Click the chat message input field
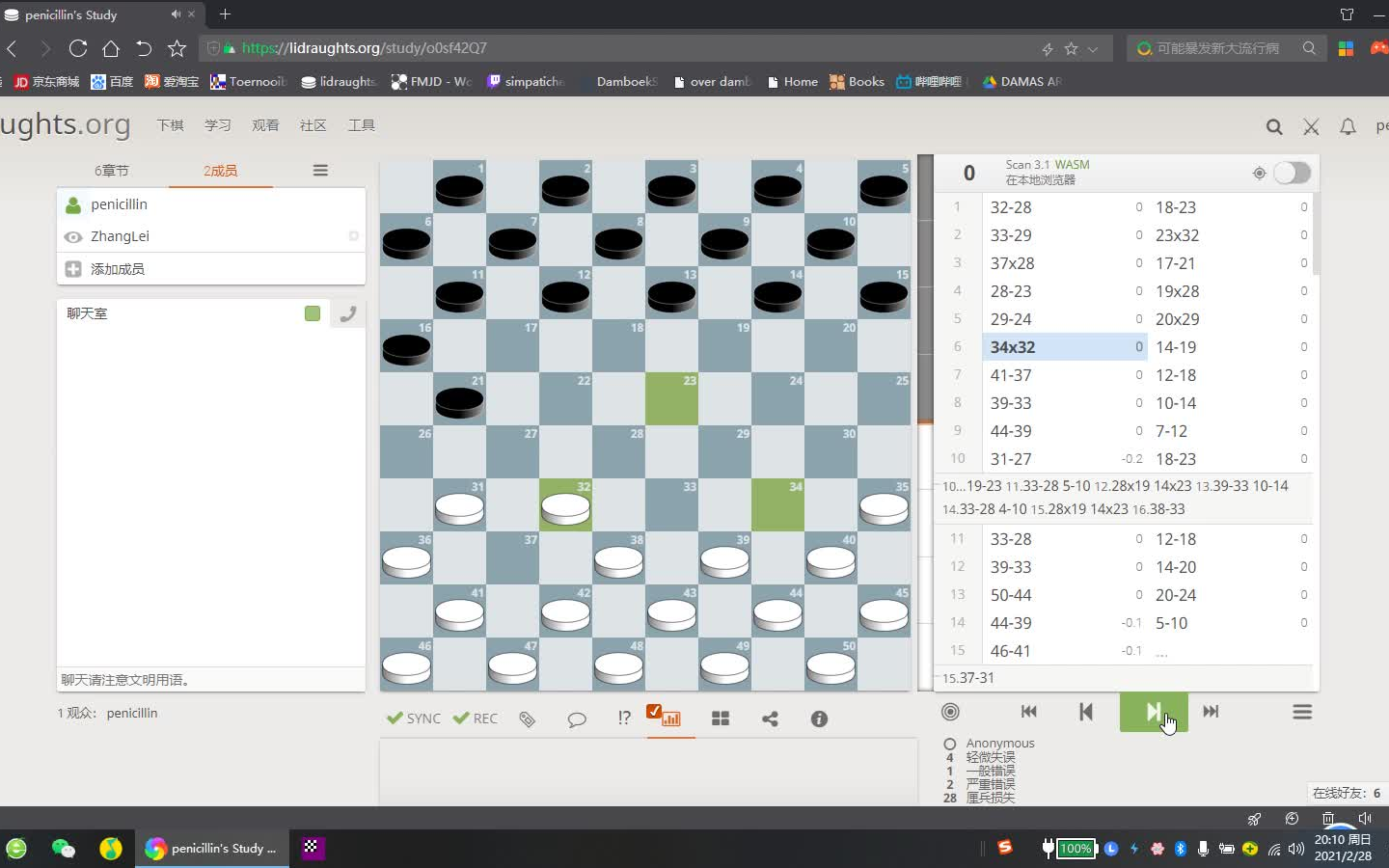 pyautogui.click(x=211, y=680)
